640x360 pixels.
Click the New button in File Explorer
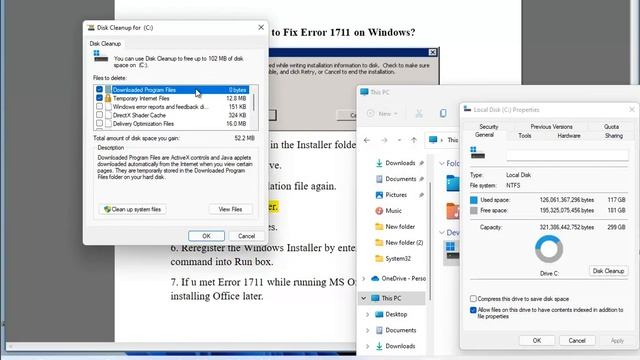coord(382,113)
